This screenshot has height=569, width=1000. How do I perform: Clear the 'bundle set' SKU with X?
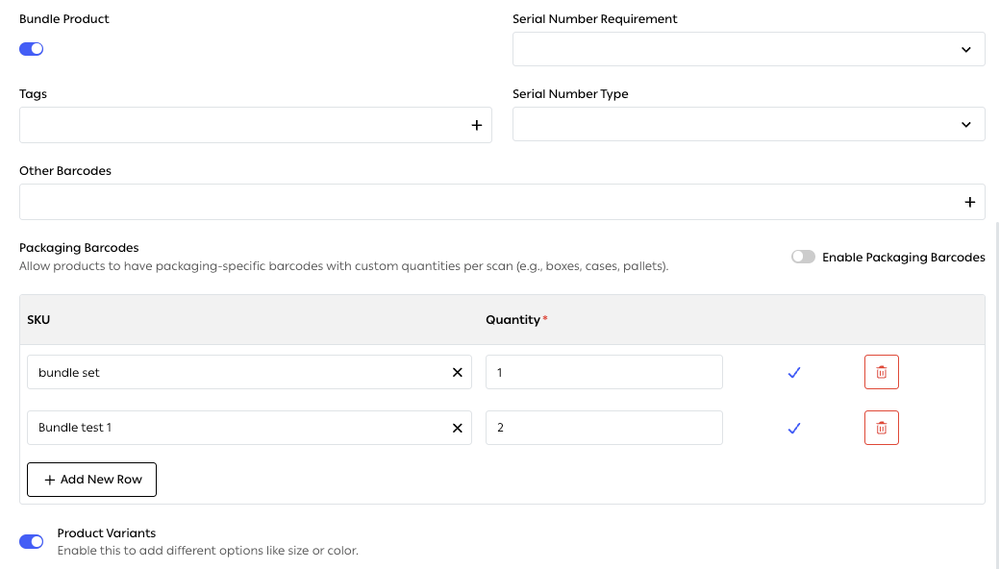click(x=457, y=373)
